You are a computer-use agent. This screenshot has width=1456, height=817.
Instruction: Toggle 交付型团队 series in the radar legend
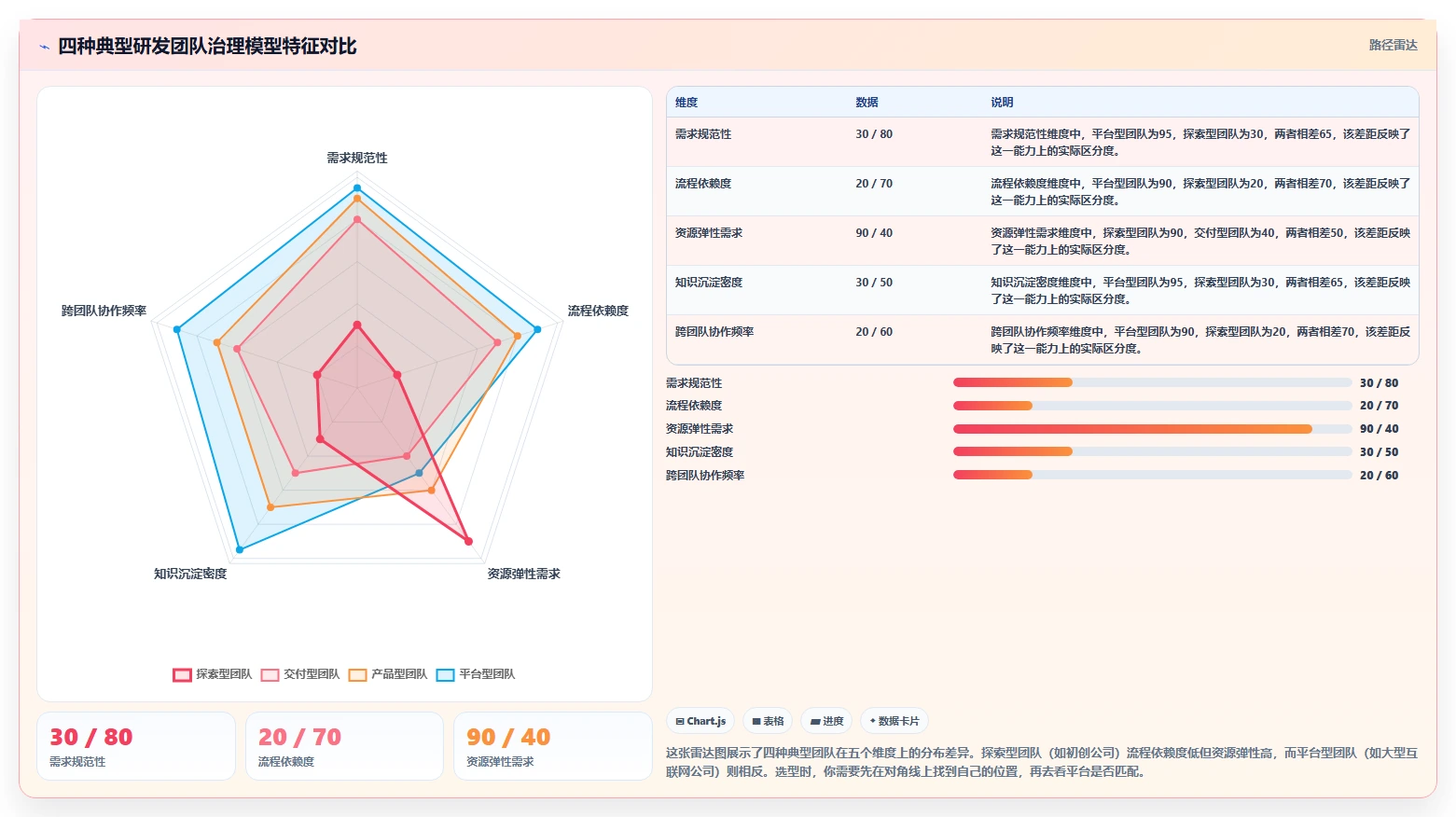300,674
